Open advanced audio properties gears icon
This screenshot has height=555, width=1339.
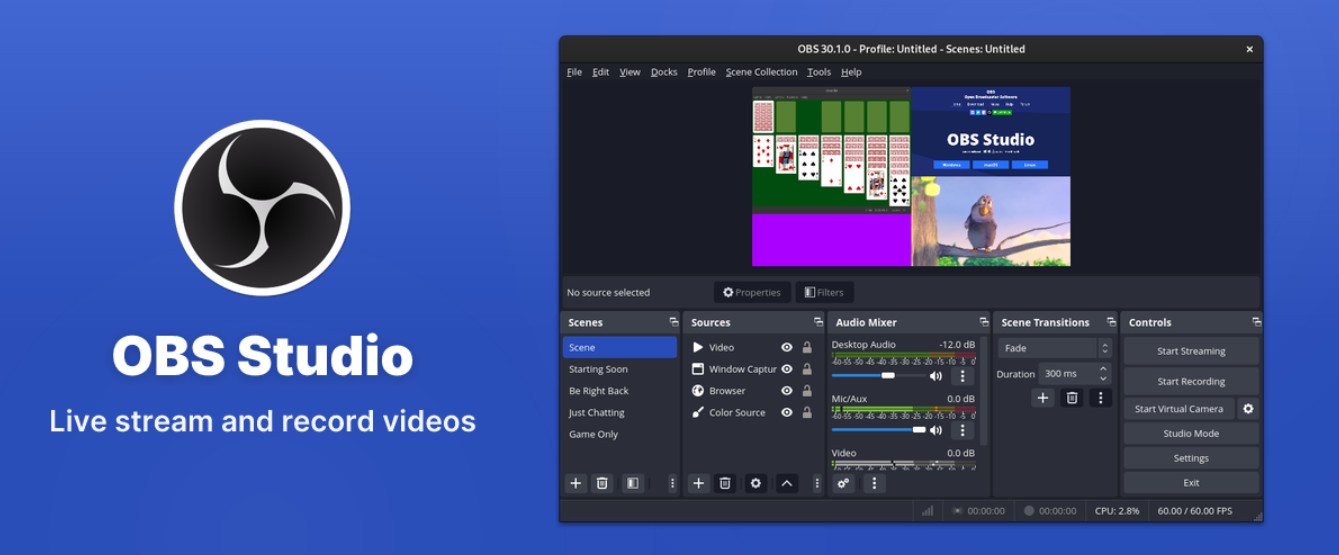coord(843,483)
